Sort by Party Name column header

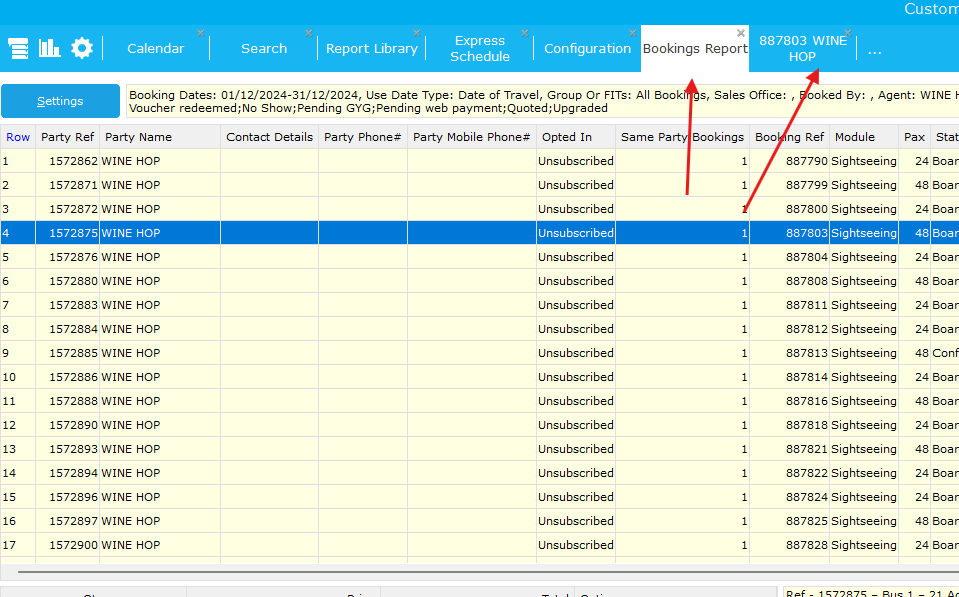tap(160, 137)
